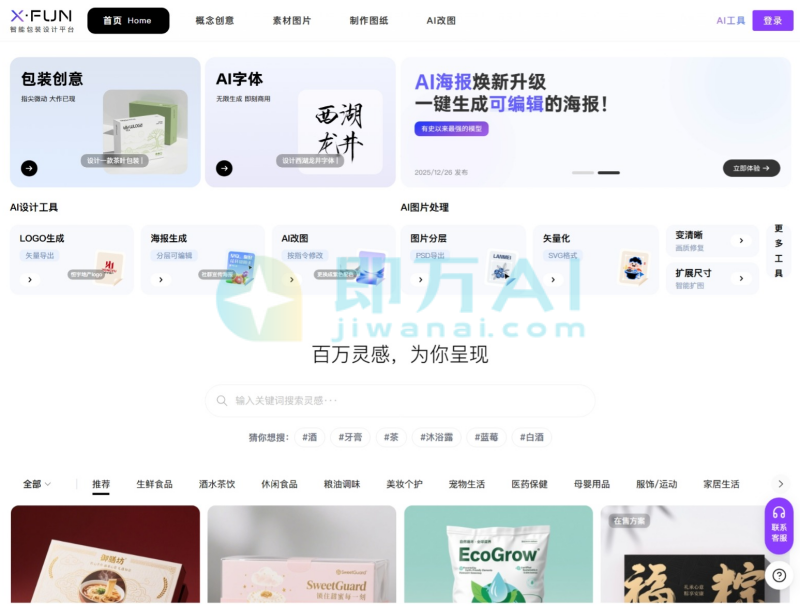Expand the 全部 category dropdown
This screenshot has width=800, height=605.
[37, 484]
